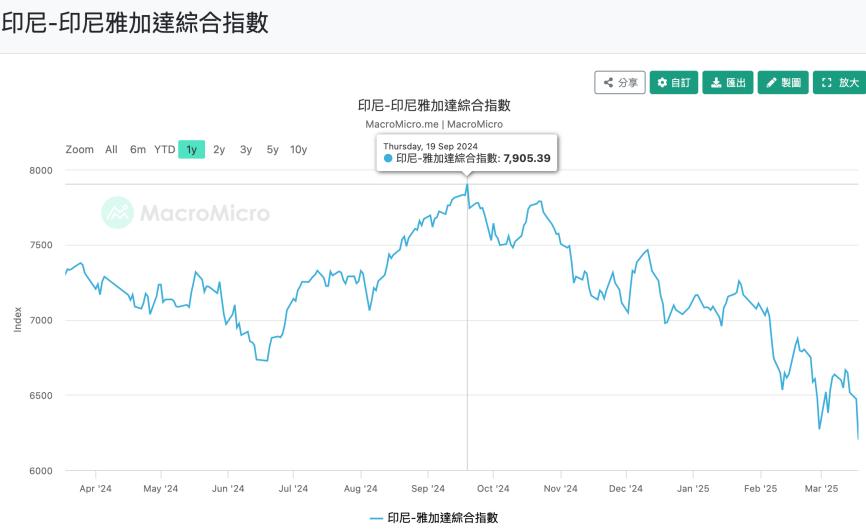Click the Sep '24 axis label
Viewport: 866px width, 529px height.
pos(428,489)
